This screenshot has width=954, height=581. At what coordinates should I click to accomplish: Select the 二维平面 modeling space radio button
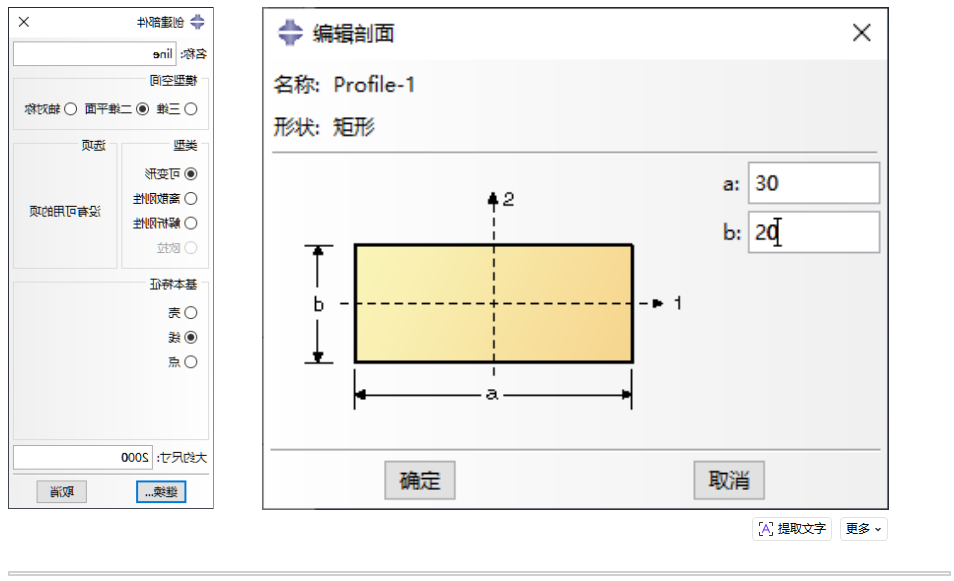pyautogui.click(x=142, y=109)
